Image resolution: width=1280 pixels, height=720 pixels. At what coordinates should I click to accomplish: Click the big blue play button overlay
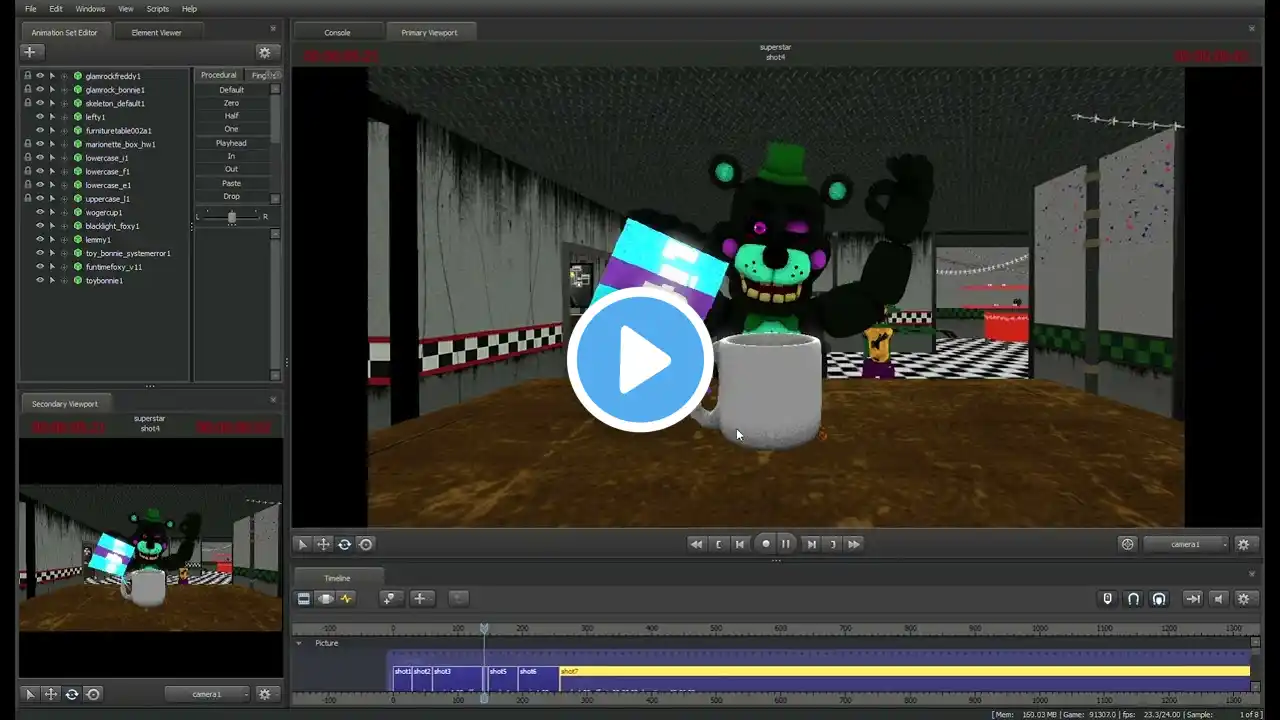coord(640,360)
